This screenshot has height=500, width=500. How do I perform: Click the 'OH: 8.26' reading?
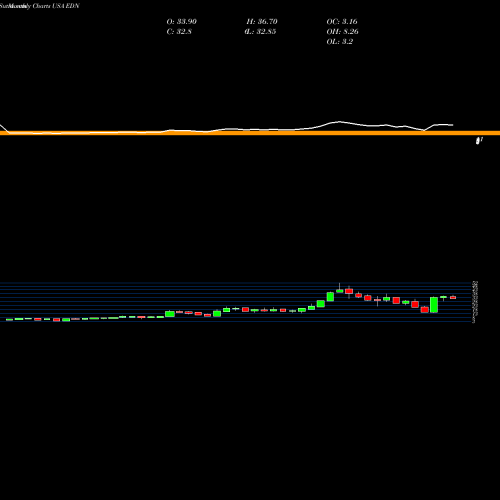pos(342,32)
